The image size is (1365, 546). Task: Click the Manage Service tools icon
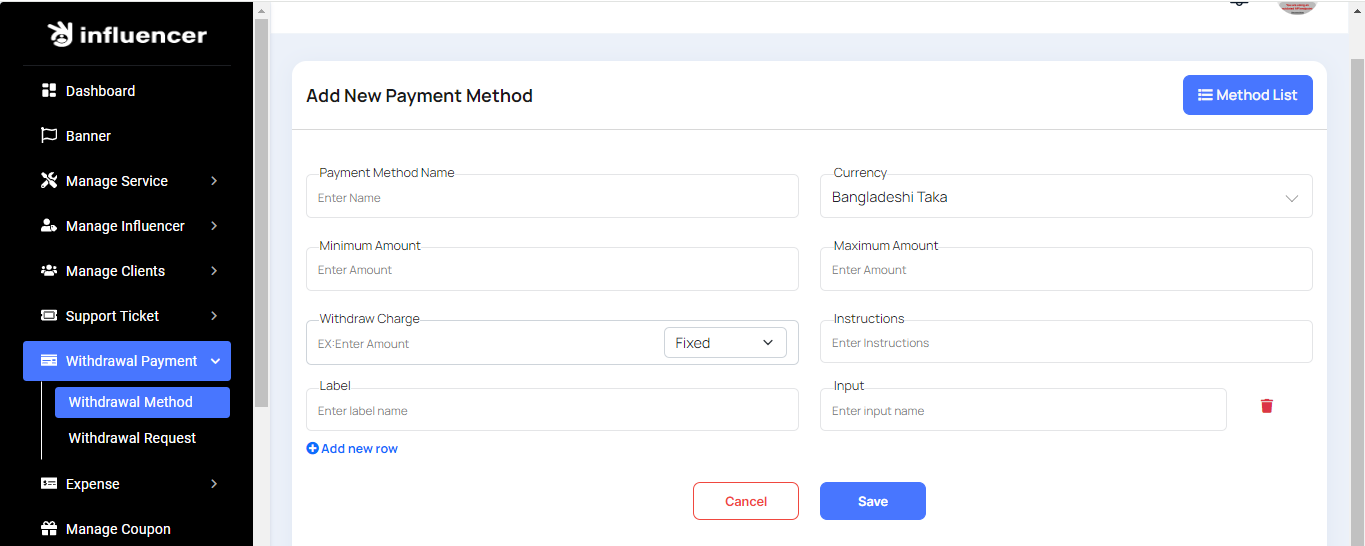coord(48,181)
